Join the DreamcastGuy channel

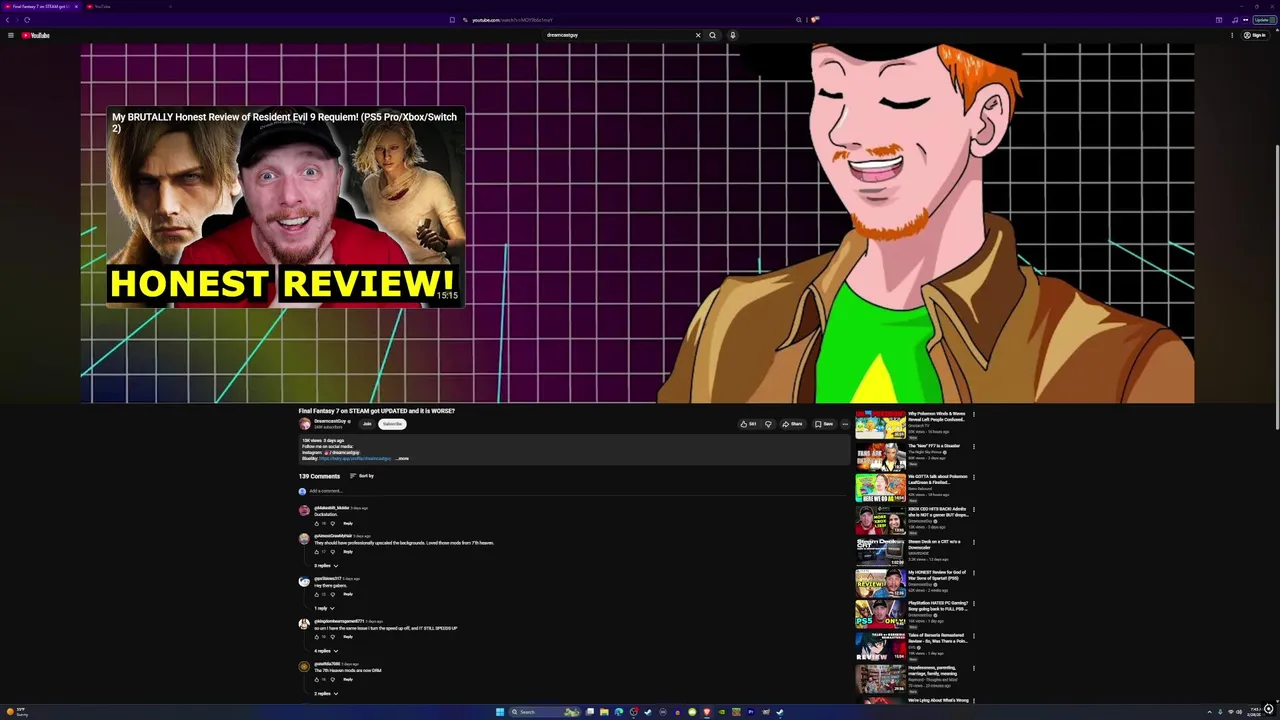pos(367,424)
